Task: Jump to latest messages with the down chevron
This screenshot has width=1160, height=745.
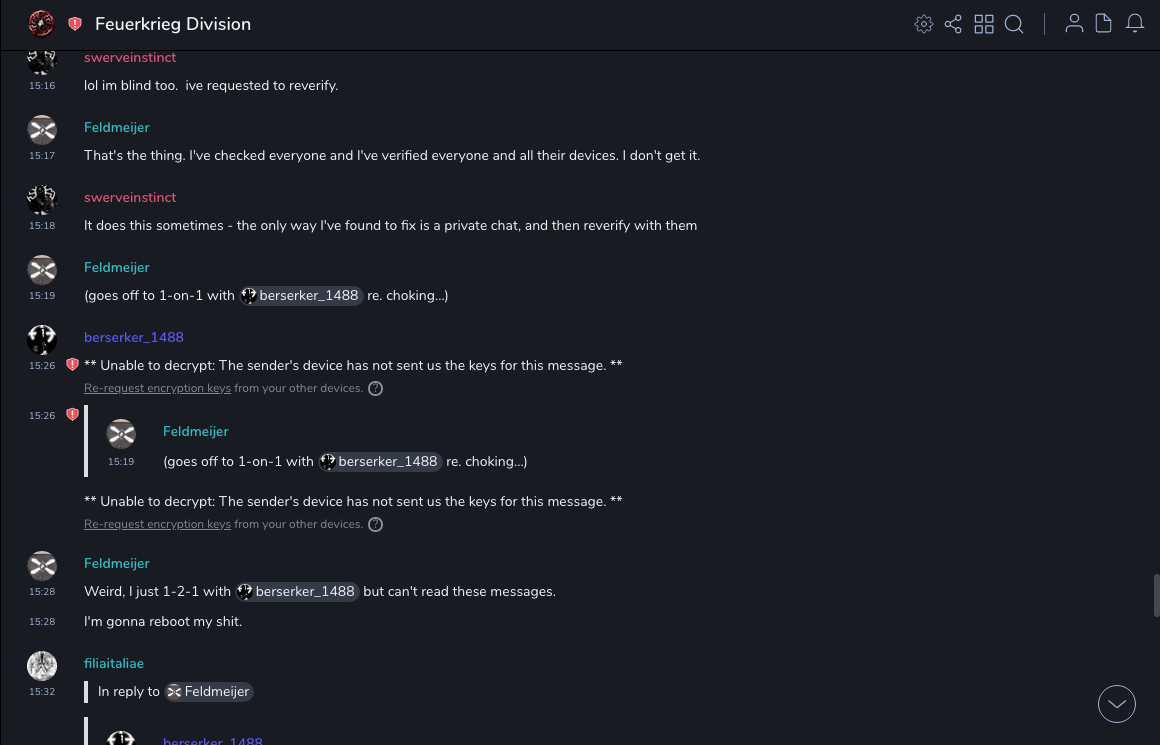Action: coord(1117,704)
